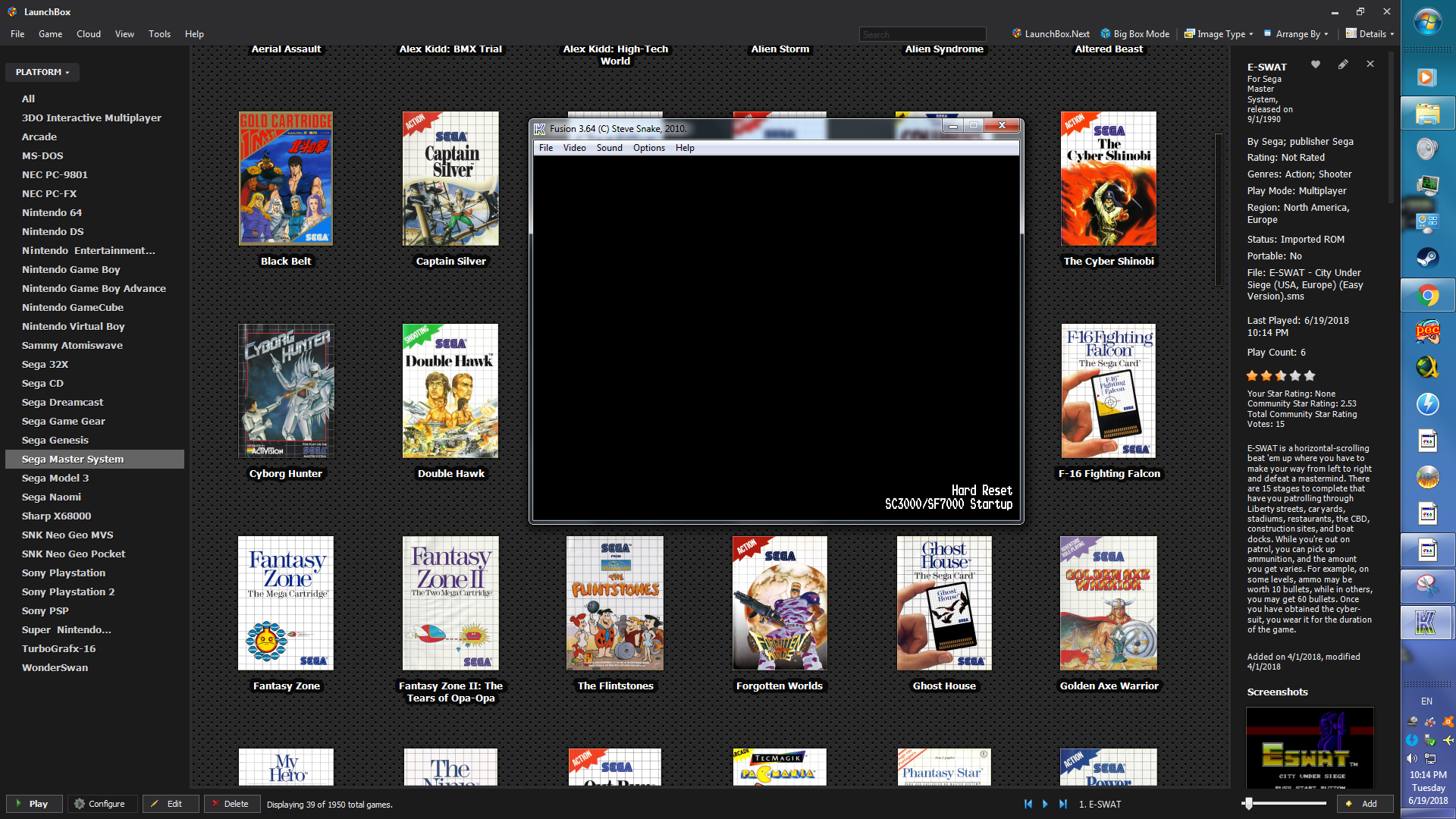Open the Fusion window Sound menu
This screenshot has height=819, width=1456.
click(609, 148)
